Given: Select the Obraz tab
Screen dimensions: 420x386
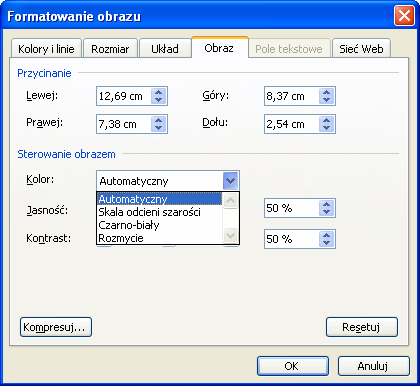Looking at the screenshot, I should pos(219,48).
